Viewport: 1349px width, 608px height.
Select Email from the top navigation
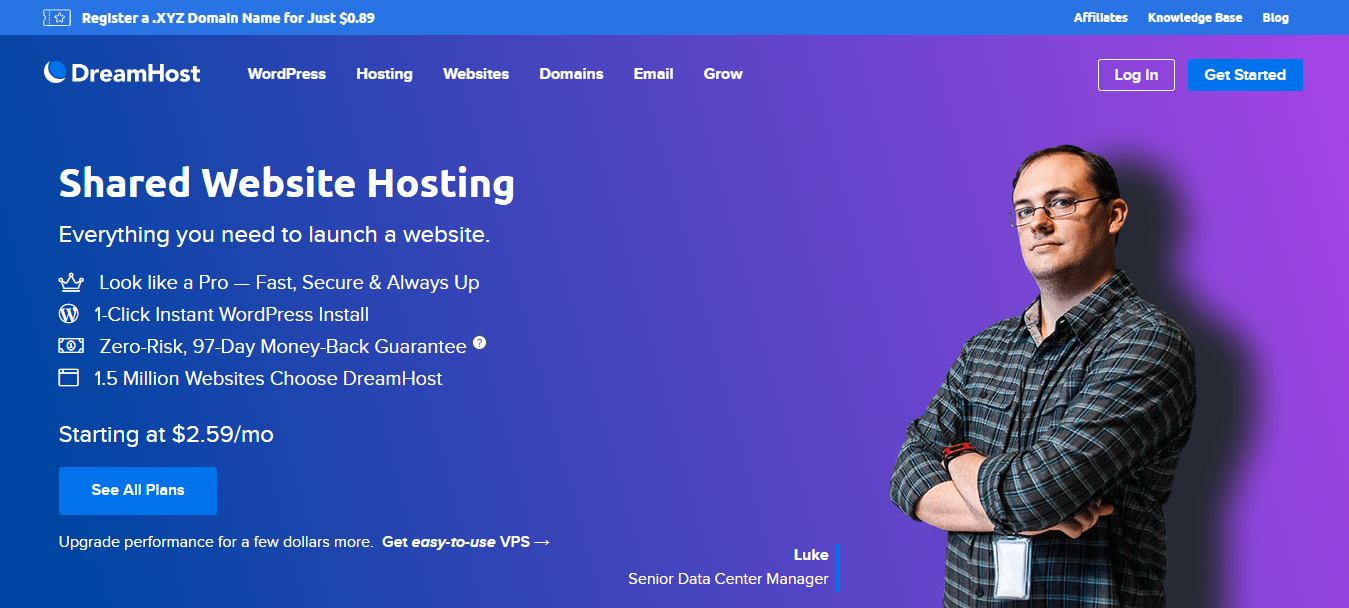click(653, 73)
